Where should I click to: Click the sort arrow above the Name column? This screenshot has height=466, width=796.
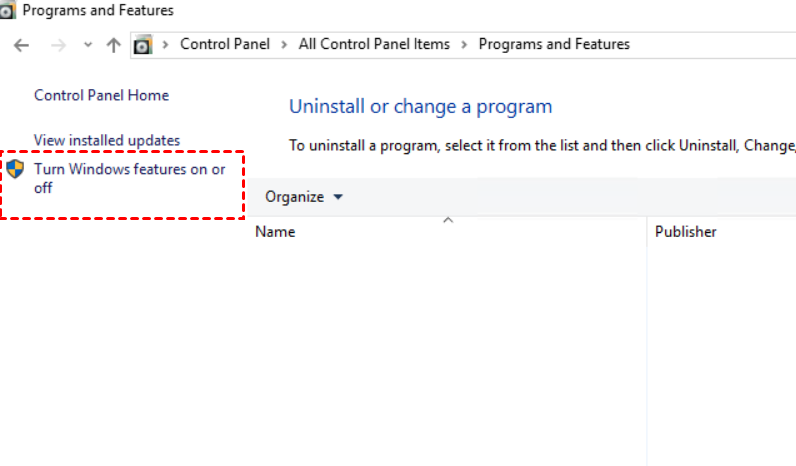coord(448,220)
